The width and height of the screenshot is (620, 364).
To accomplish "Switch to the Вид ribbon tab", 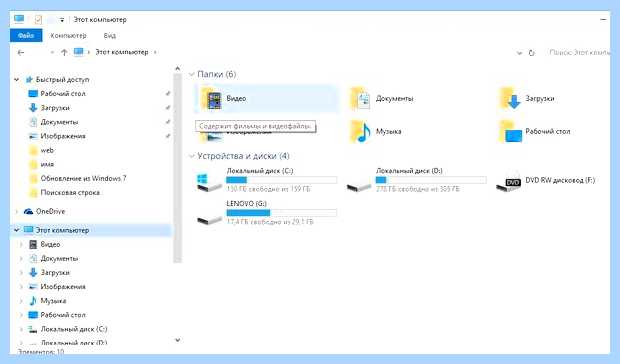I will [110, 36].
